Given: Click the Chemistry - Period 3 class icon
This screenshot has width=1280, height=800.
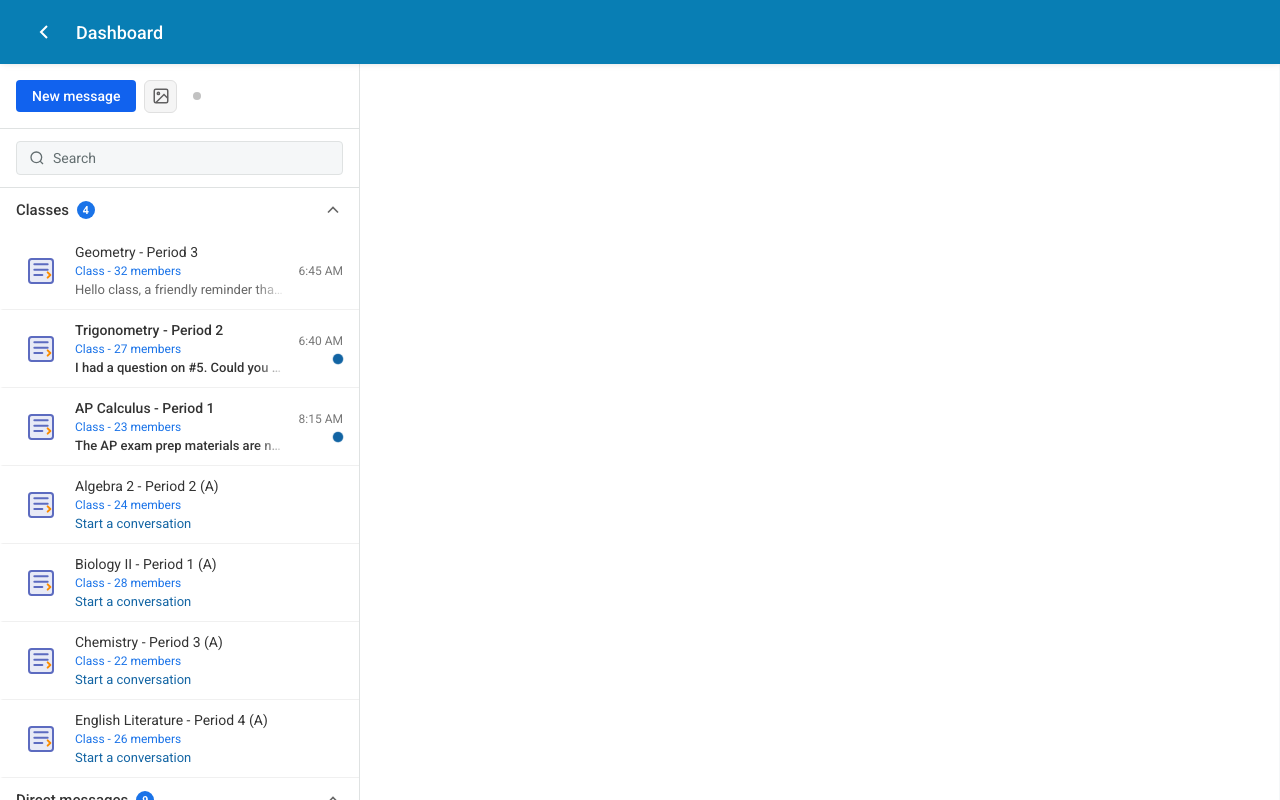Looking at the screenshot, I should tap(41, 660).
